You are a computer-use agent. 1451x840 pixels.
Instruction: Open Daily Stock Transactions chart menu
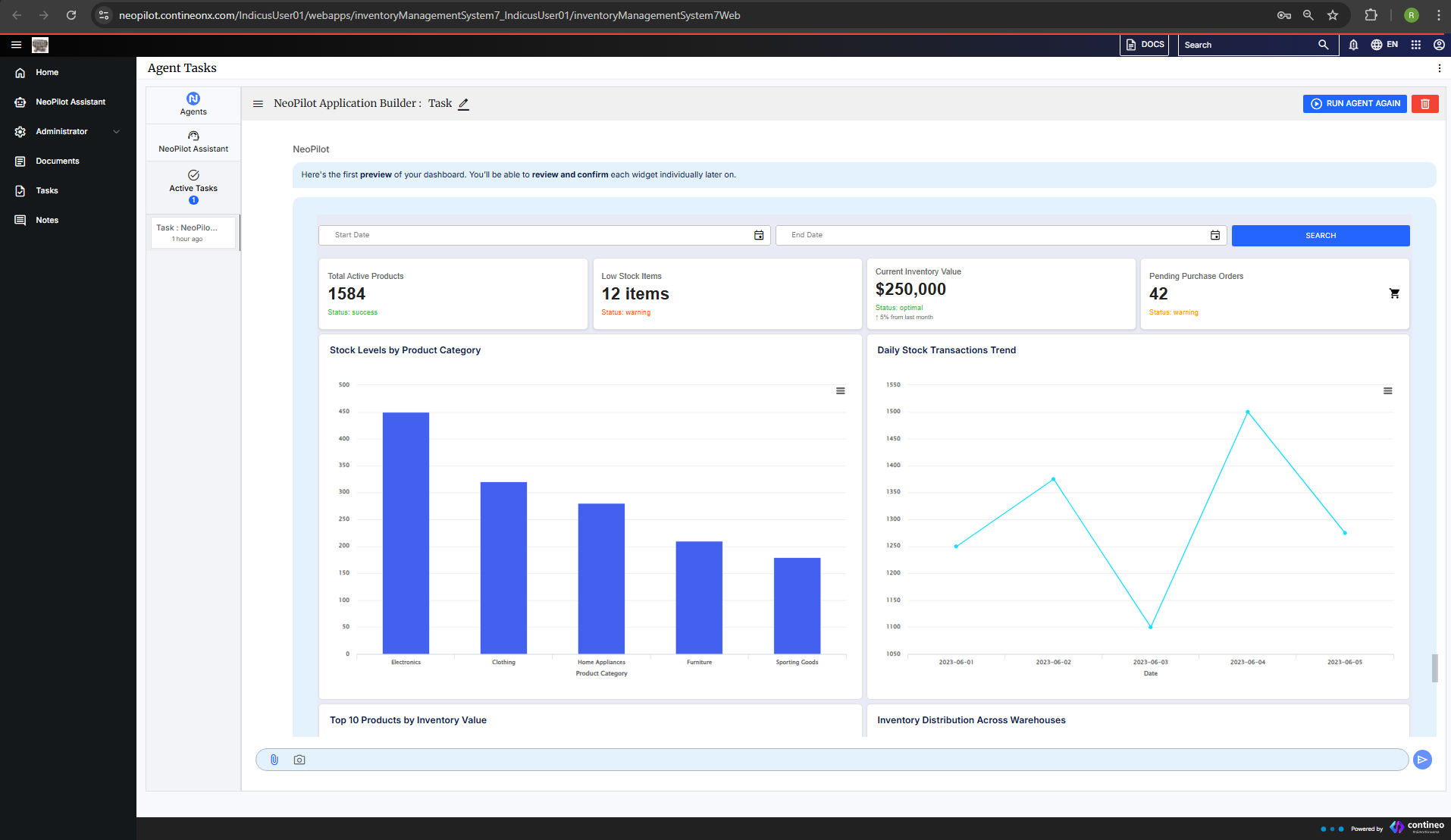[1388, 391]
